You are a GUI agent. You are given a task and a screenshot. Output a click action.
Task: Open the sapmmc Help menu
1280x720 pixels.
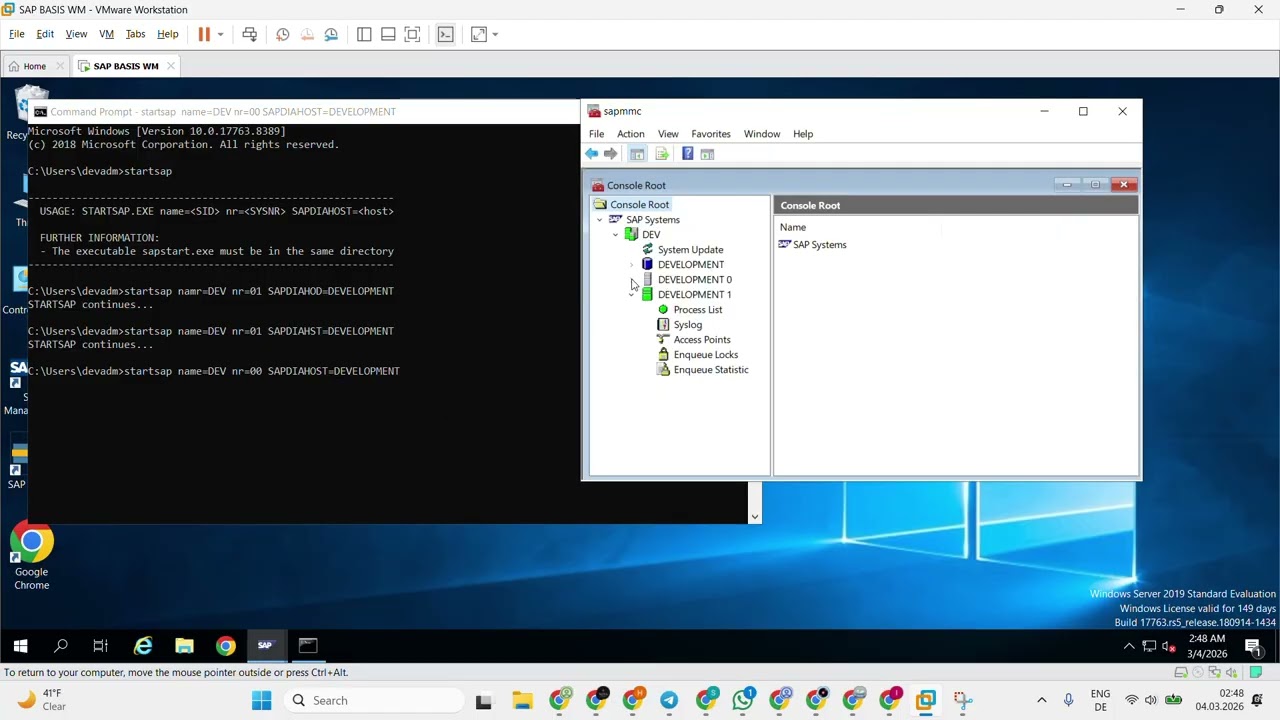pos(803,134)
